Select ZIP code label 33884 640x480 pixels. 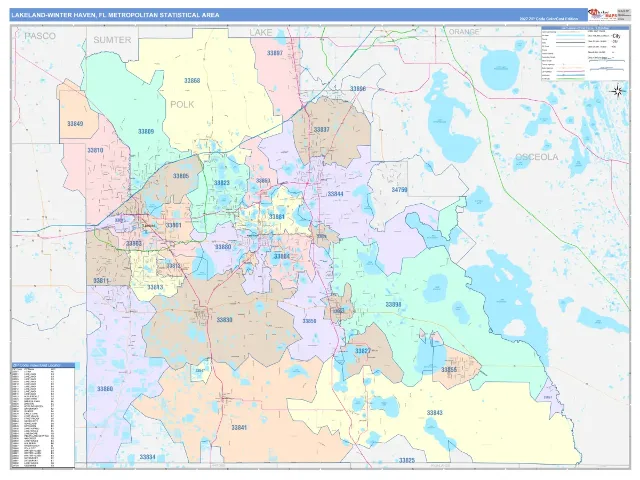(x=282, y=257)
